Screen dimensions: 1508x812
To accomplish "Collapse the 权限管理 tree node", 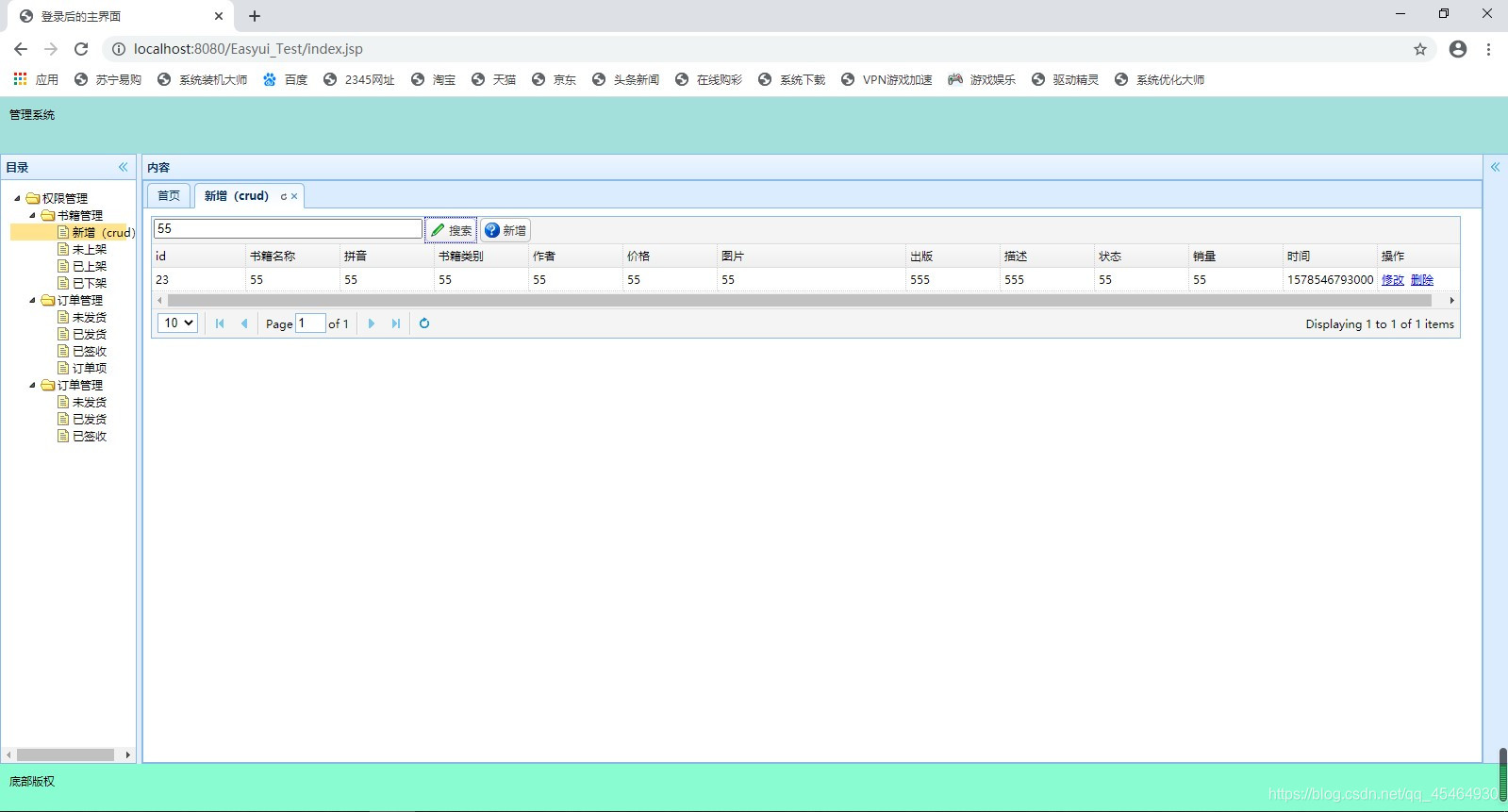I will tap(17, 198).
